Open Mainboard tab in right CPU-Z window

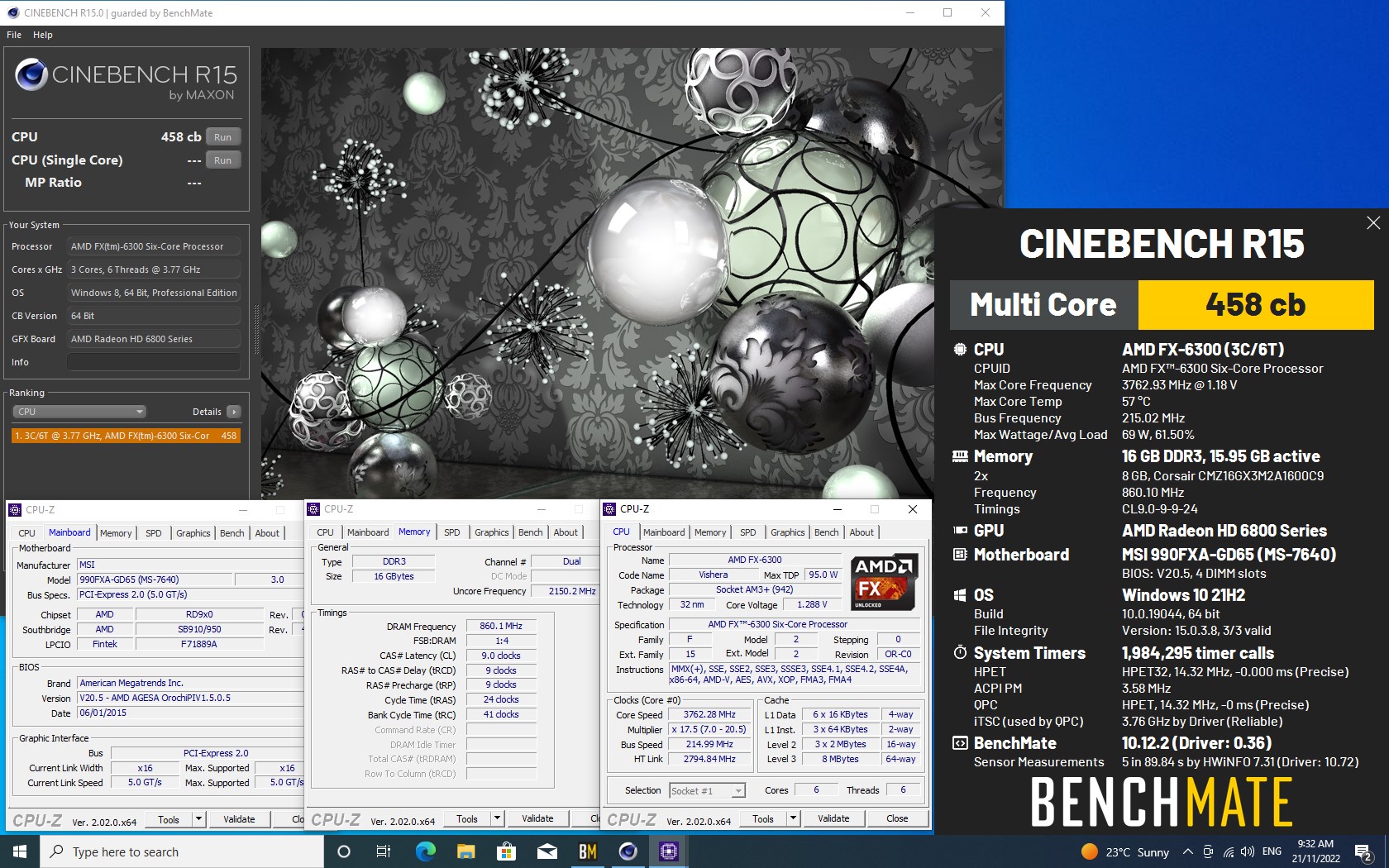[x=664, y=532]
